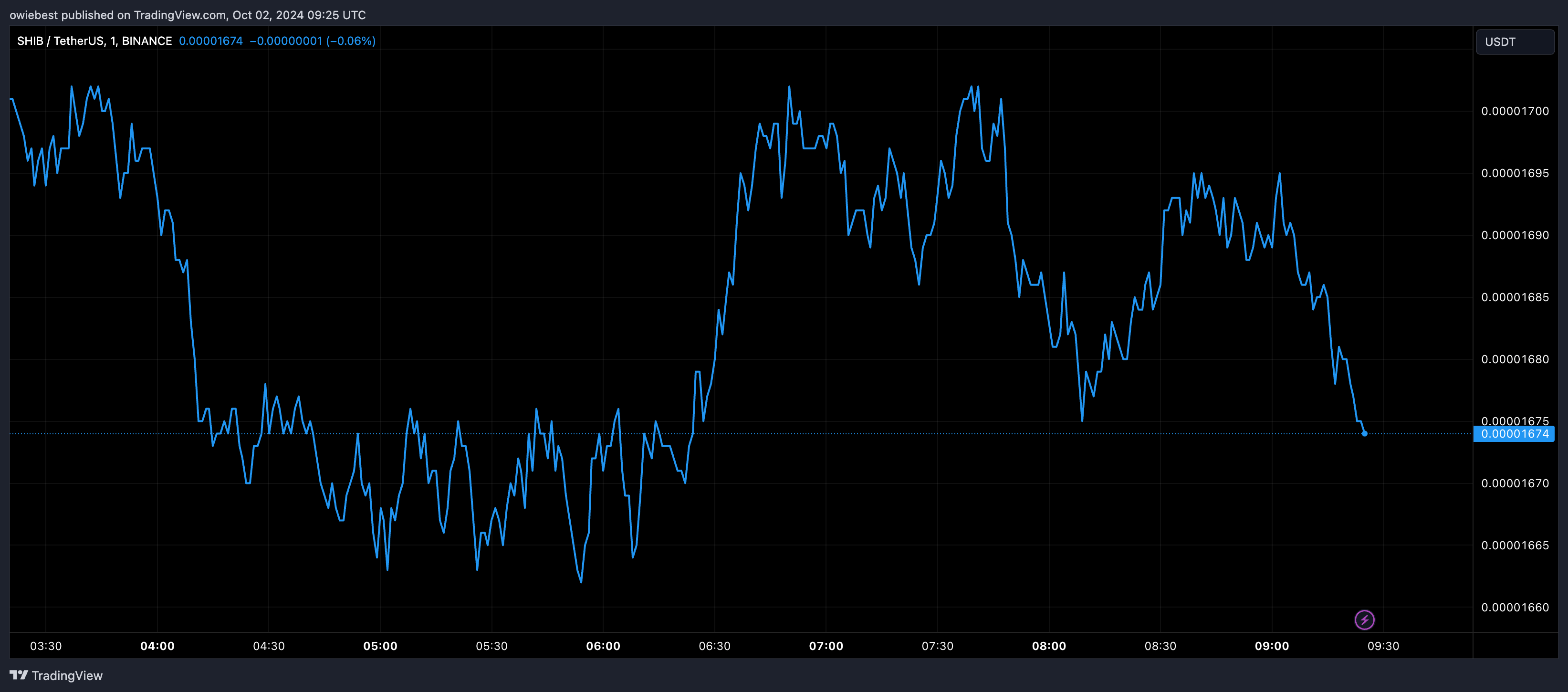The width and height of the screenshot is (1568, 692).
Task: Select the 08:00 time axis label
Action: pyautogui.click(x=1048, y=646)
